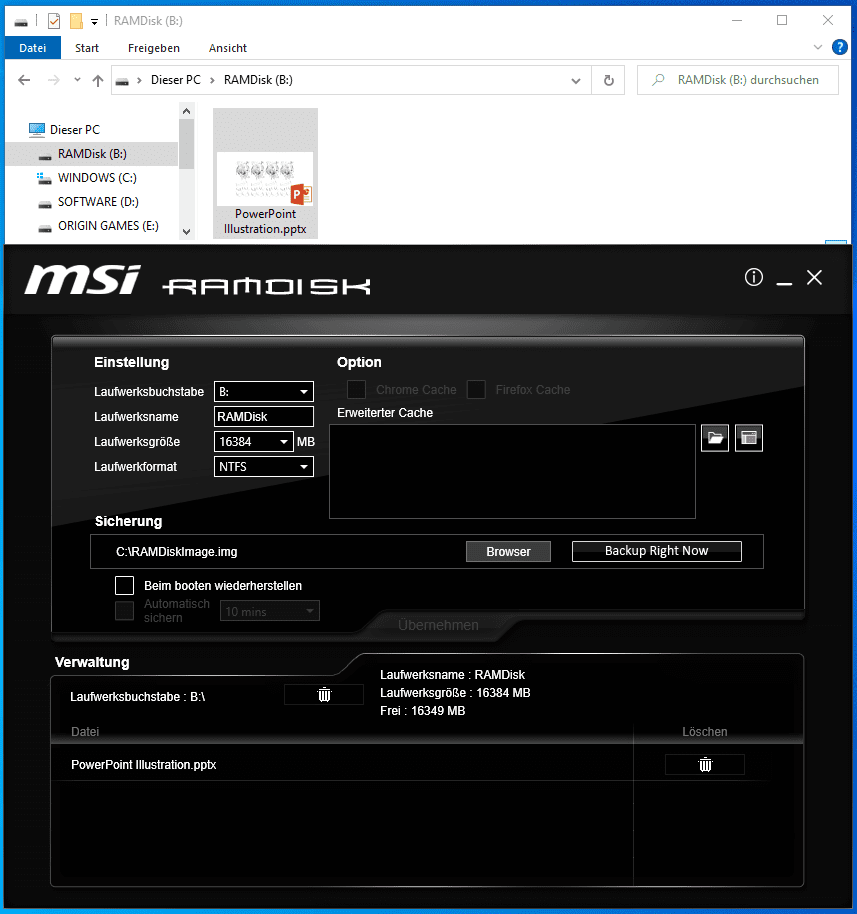Close the MSI RAMDisk window

point(814,277)
